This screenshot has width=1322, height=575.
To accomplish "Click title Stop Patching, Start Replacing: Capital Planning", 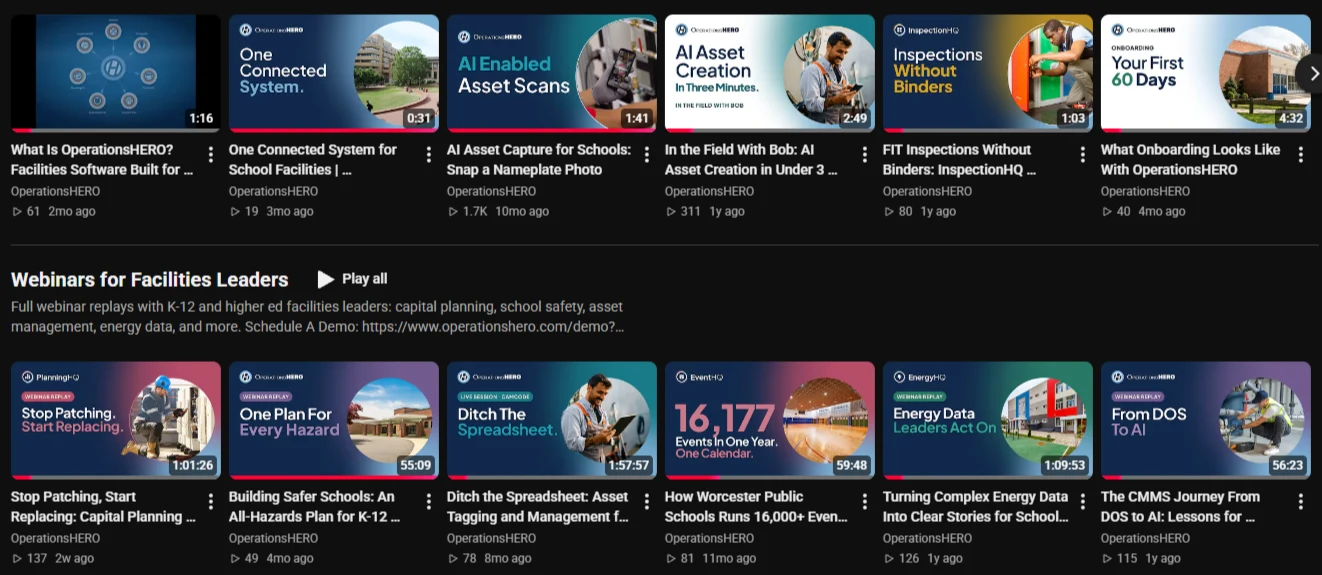I will pos(103,507).
